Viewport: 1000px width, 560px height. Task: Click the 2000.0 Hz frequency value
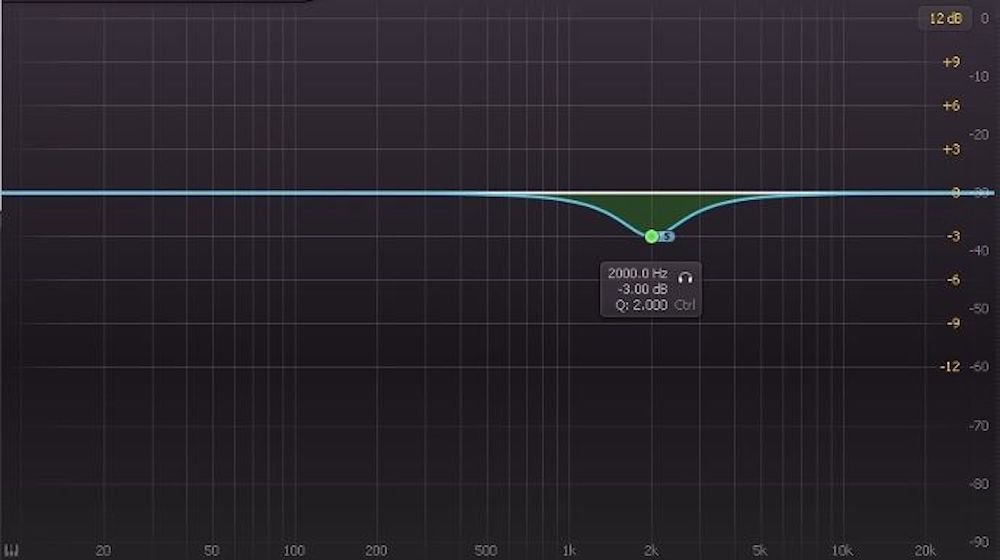pyautogui.click(x=638, y=274)
